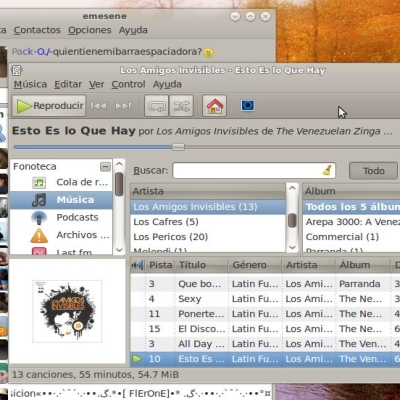
Task: Click the Los Amigos Invisibles album cover
Action: (x=67, y=311)
